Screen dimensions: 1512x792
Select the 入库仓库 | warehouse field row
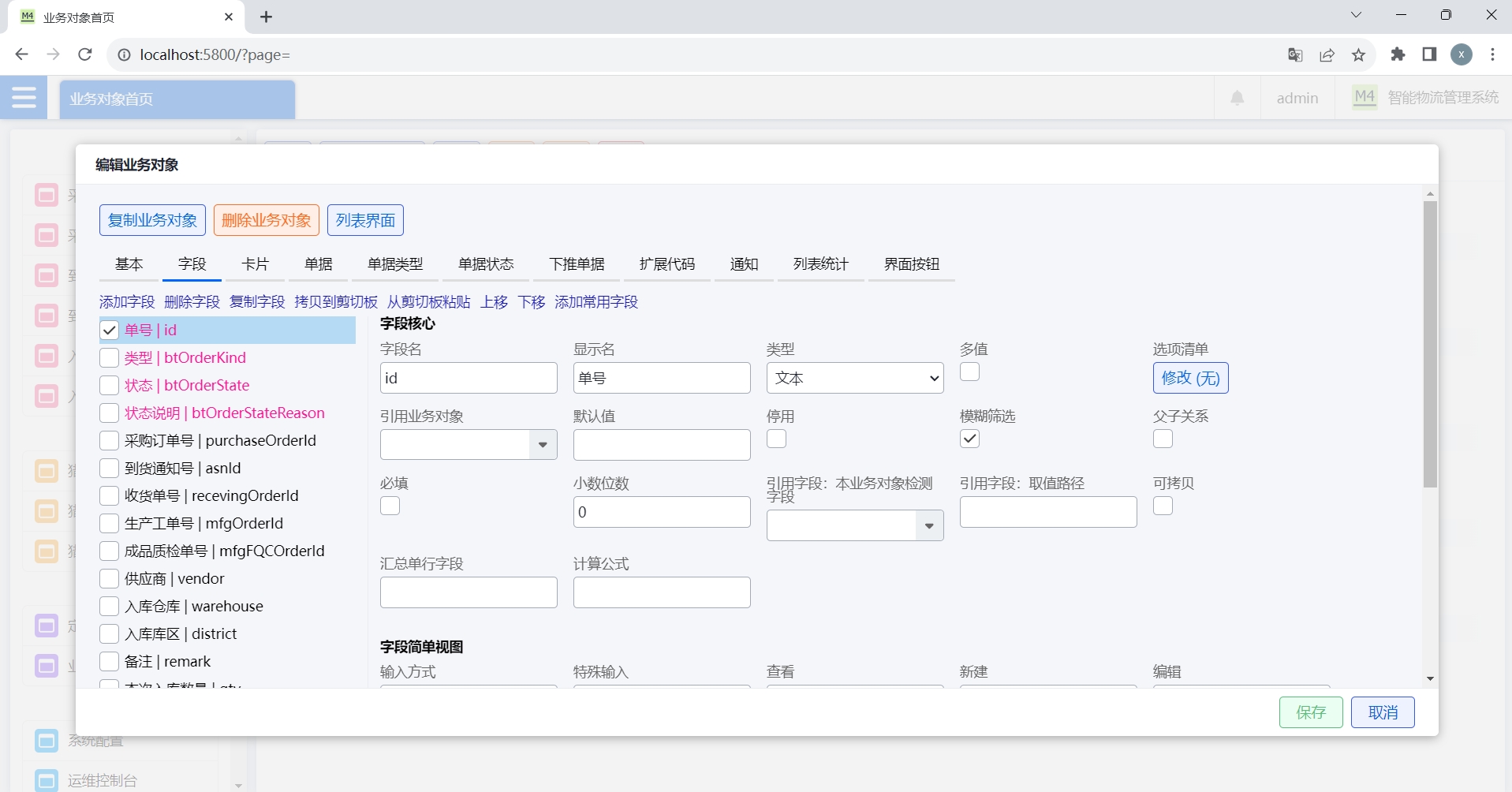tap(228, 607)
